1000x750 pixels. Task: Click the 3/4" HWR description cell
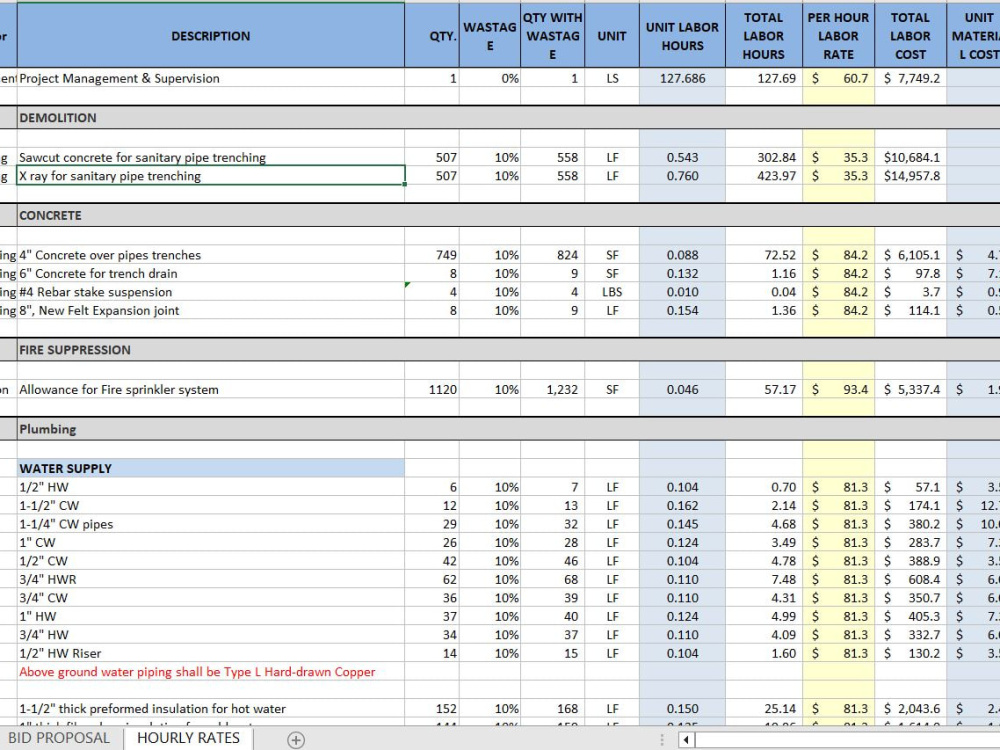pyautogui.click(x=210, y=580)
